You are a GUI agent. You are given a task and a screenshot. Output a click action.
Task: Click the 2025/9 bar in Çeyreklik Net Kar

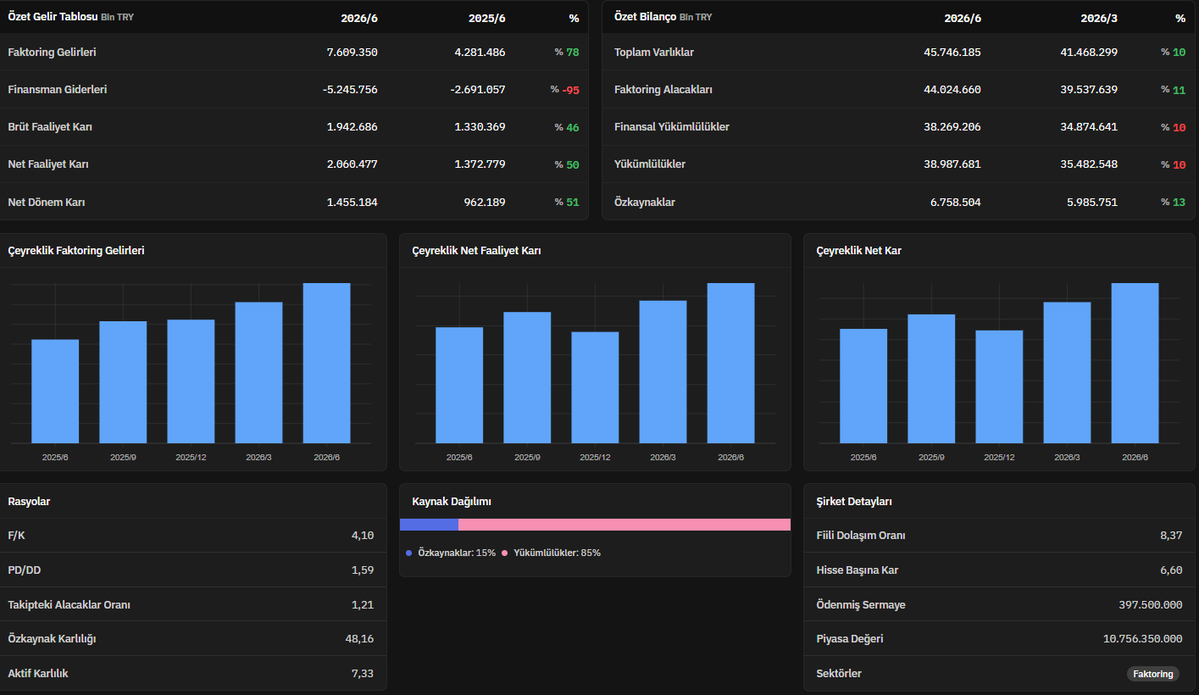tap(931, 378)
